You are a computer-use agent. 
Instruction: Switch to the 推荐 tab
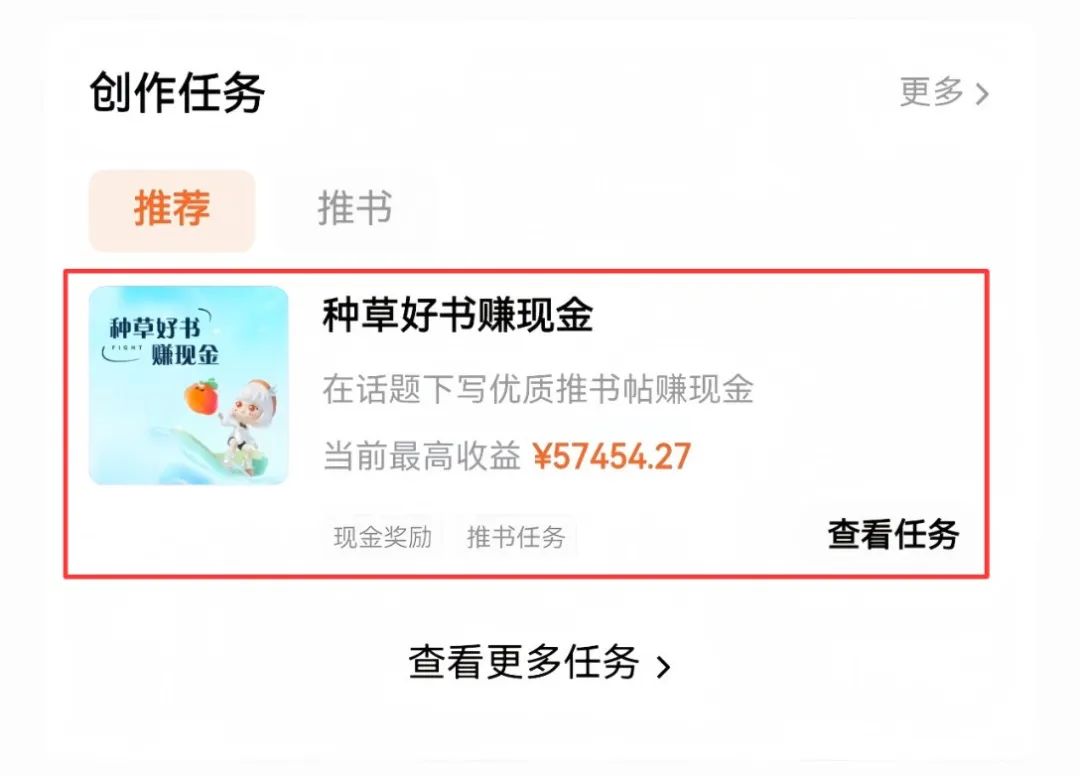pyautogui.click(x=172, y=209)
